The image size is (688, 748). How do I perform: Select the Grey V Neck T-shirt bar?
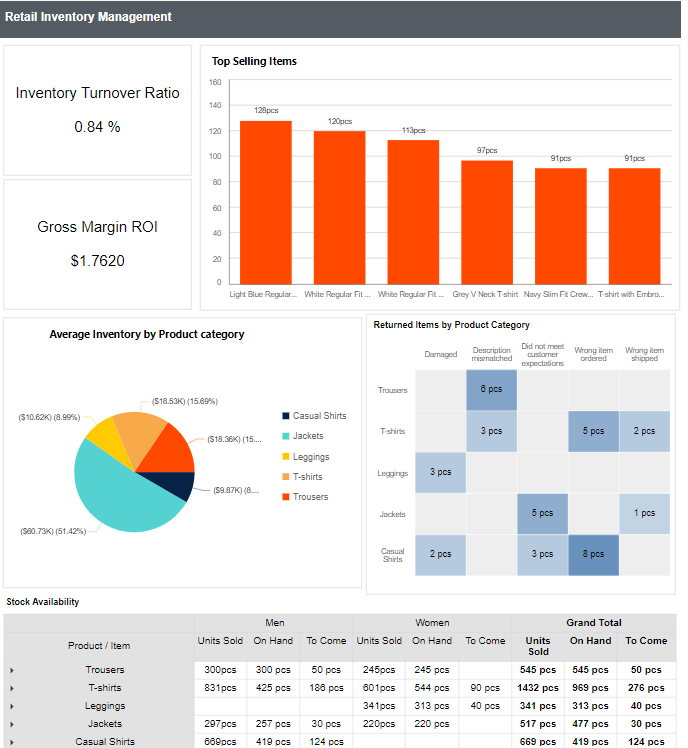click(x=487, y=222)
